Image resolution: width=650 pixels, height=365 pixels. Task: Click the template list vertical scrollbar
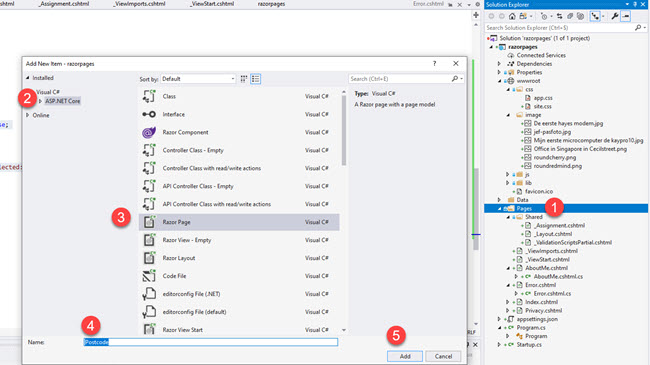tap(344, 131)
